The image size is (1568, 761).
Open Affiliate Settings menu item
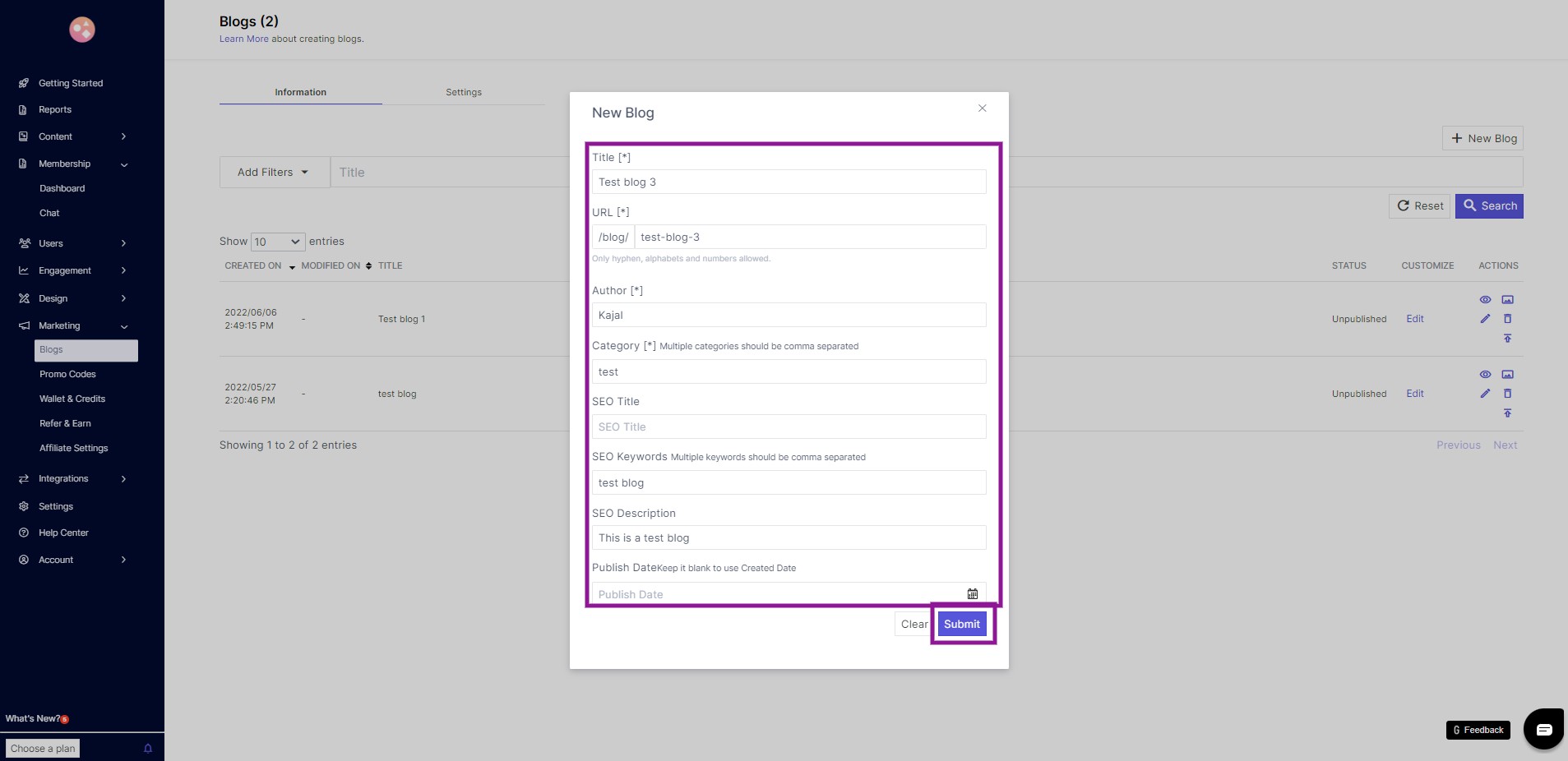pyautogui.click(x=74, y=448)
